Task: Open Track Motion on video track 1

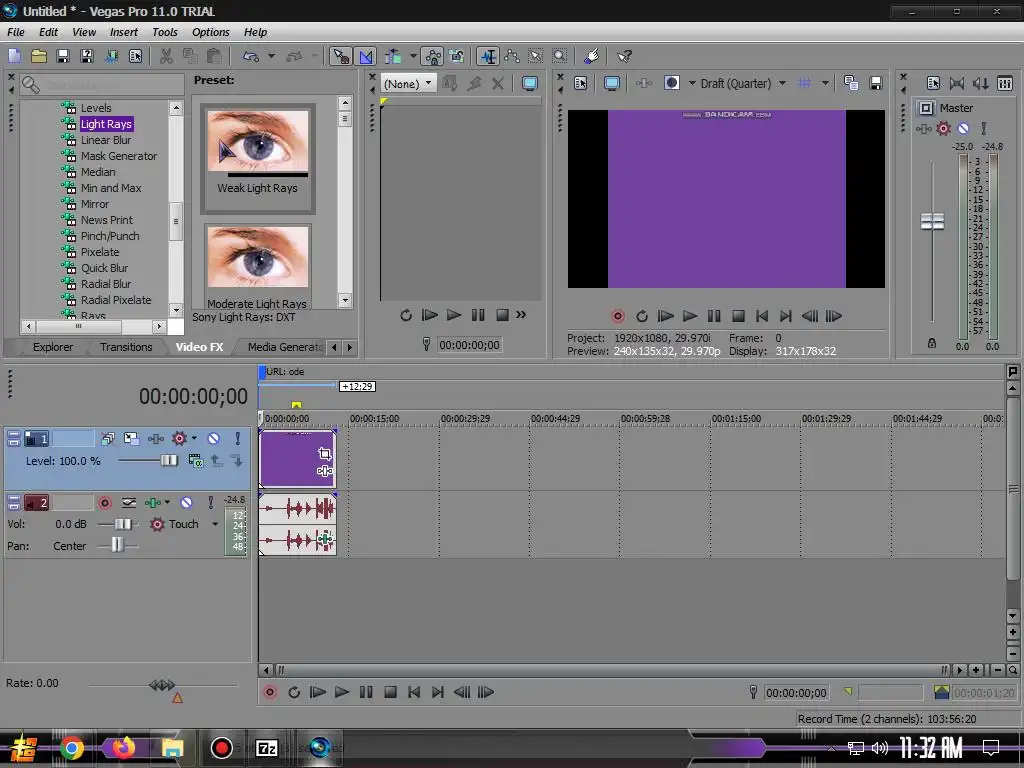Action: 131,438
